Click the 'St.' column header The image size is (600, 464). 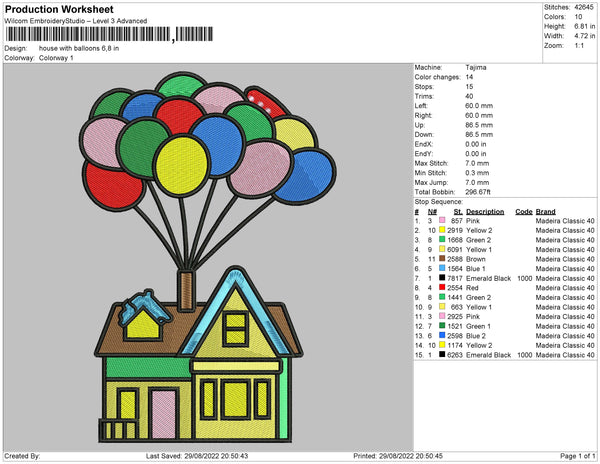coord(458,212)
